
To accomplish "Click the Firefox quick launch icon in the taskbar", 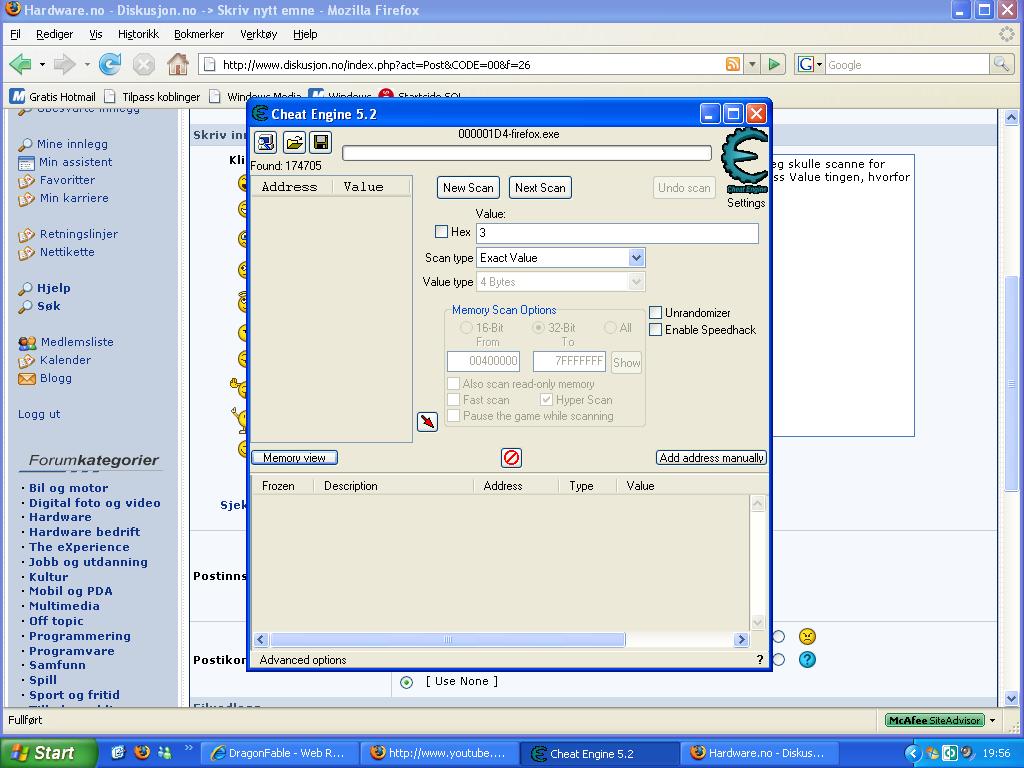I will pos(142,752).
